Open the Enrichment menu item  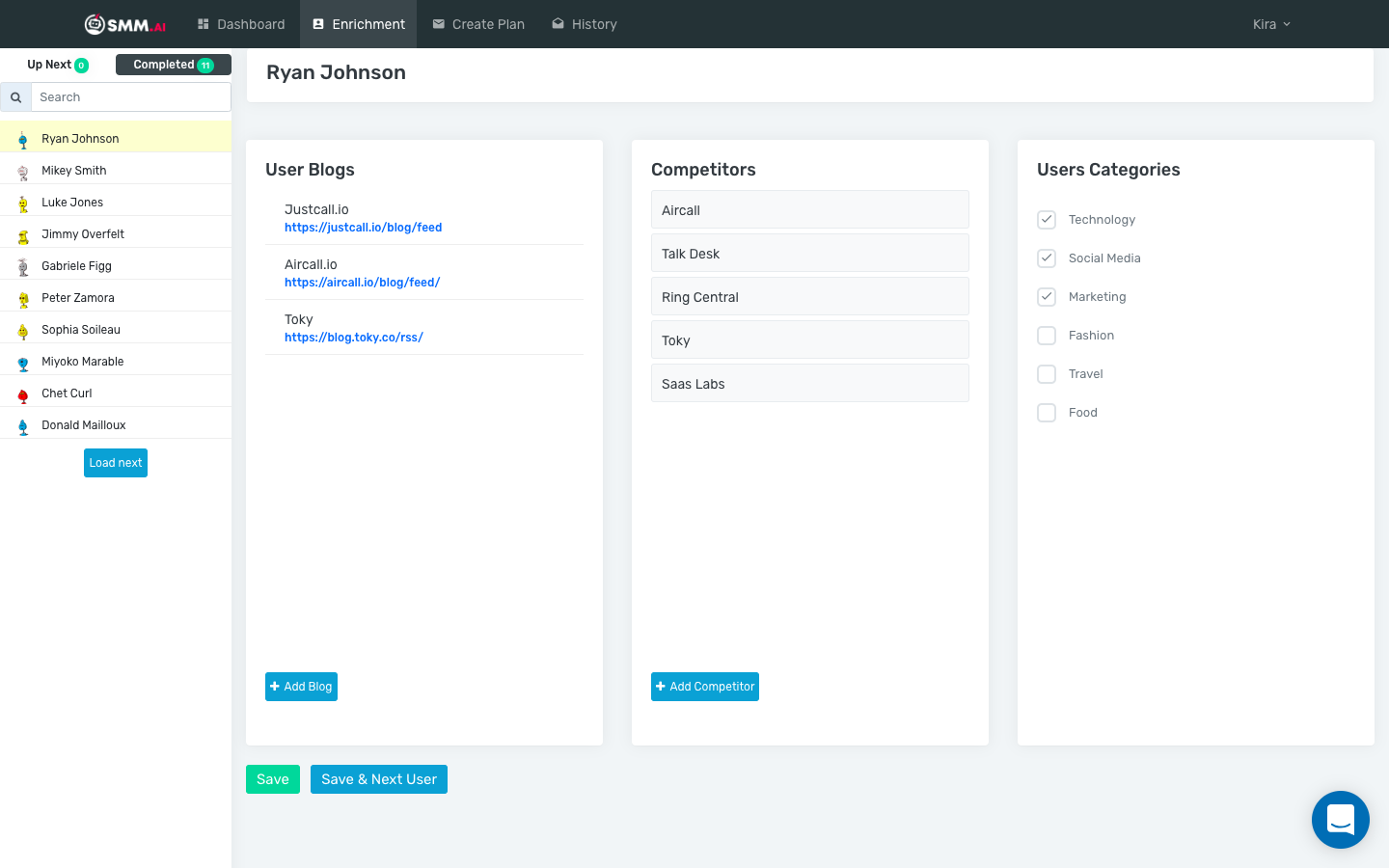pyautogui.click(x=359, y=24)
